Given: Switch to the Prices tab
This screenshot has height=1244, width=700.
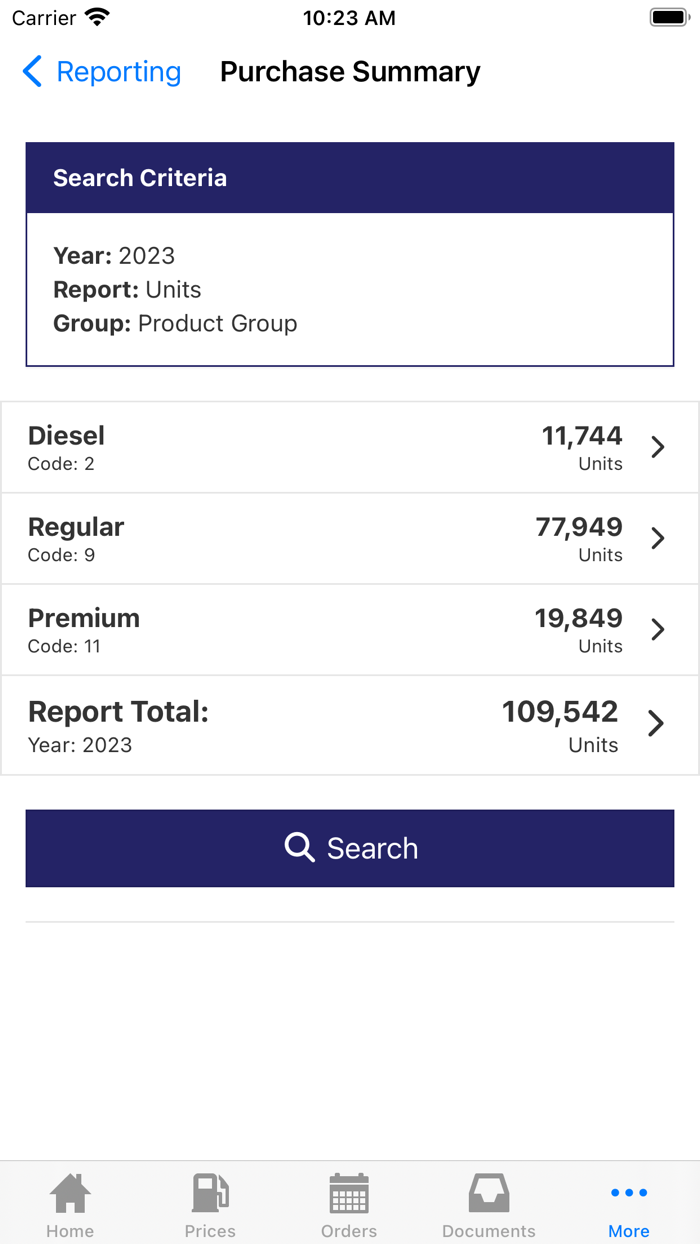Looking at the screenshot, I should click(x=209, y=1203).
